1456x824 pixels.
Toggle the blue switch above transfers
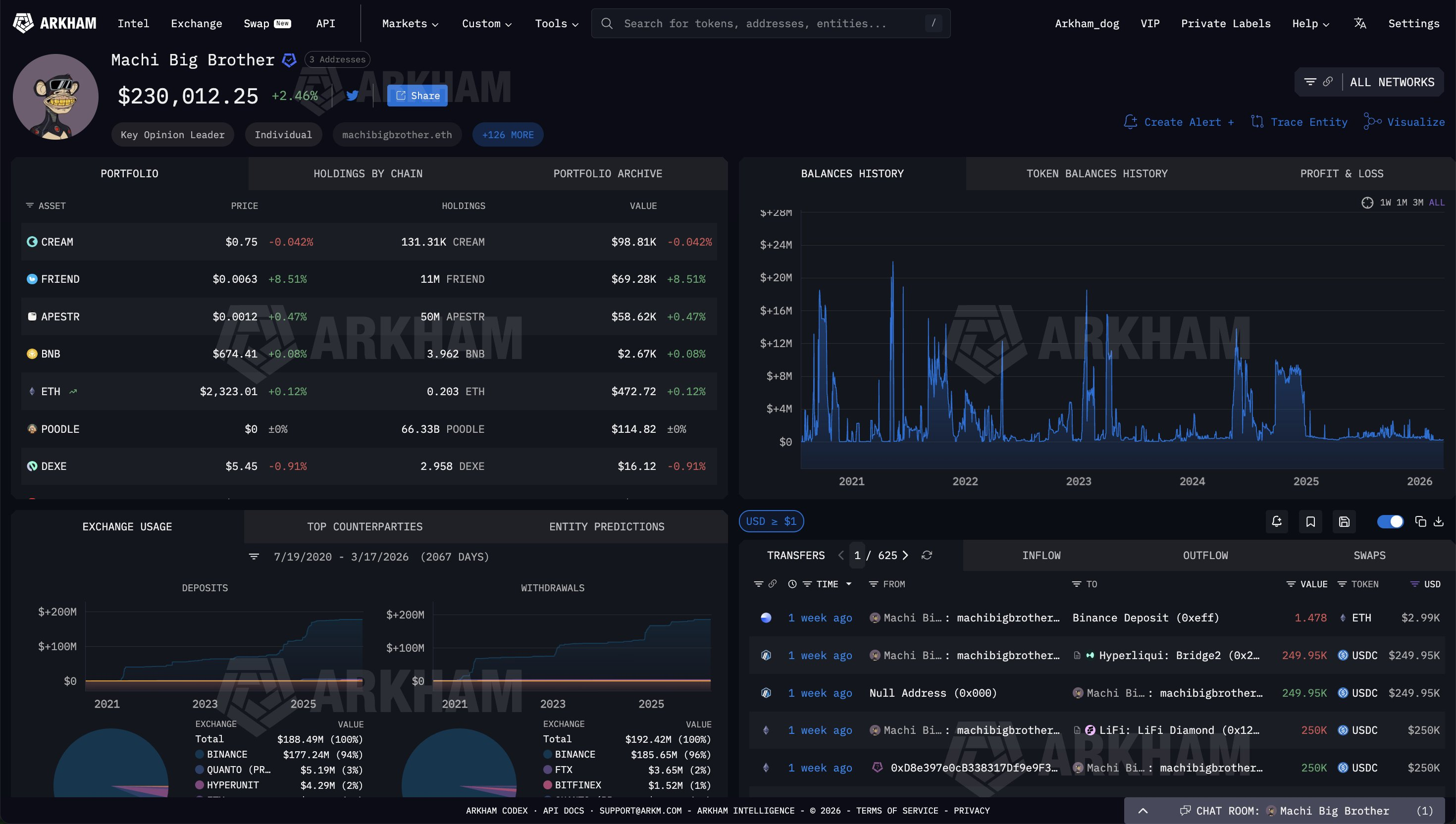tap(1390, 521)
